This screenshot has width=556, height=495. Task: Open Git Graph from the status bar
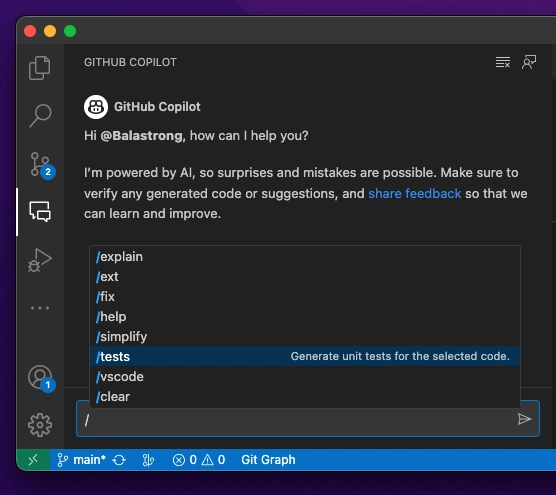click(268, 460)
